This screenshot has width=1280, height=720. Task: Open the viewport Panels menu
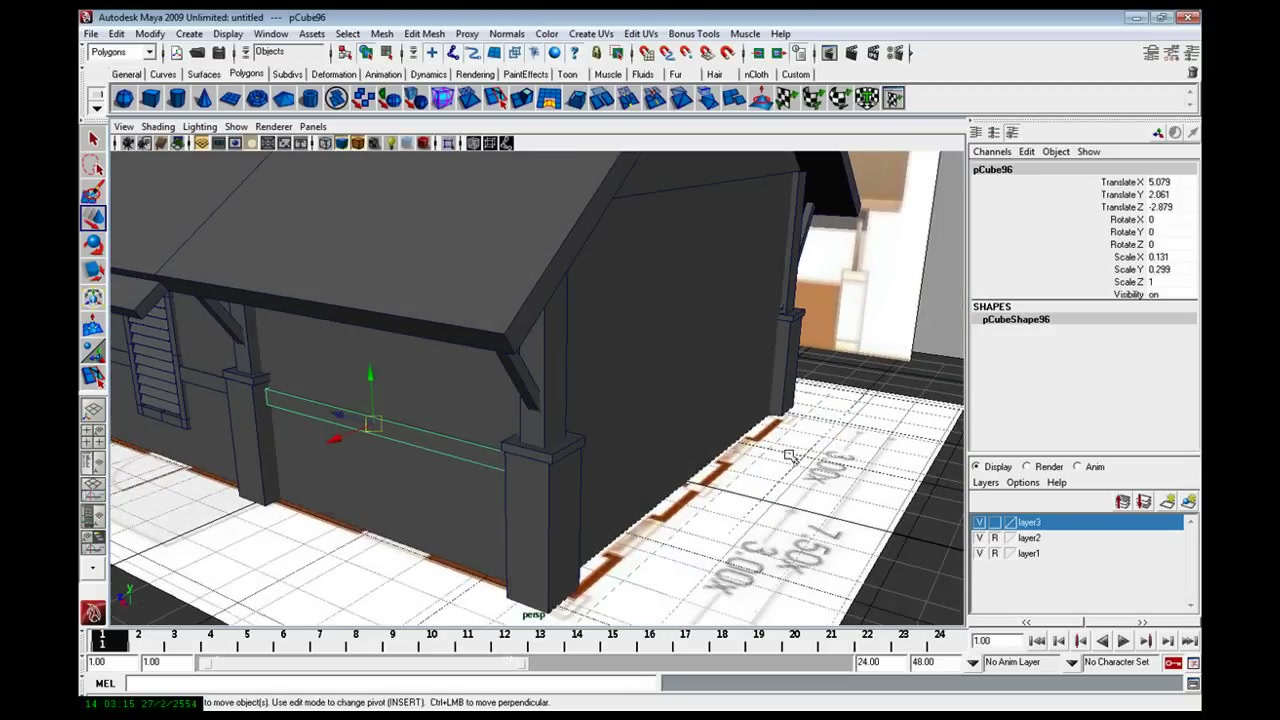(313, 127)
